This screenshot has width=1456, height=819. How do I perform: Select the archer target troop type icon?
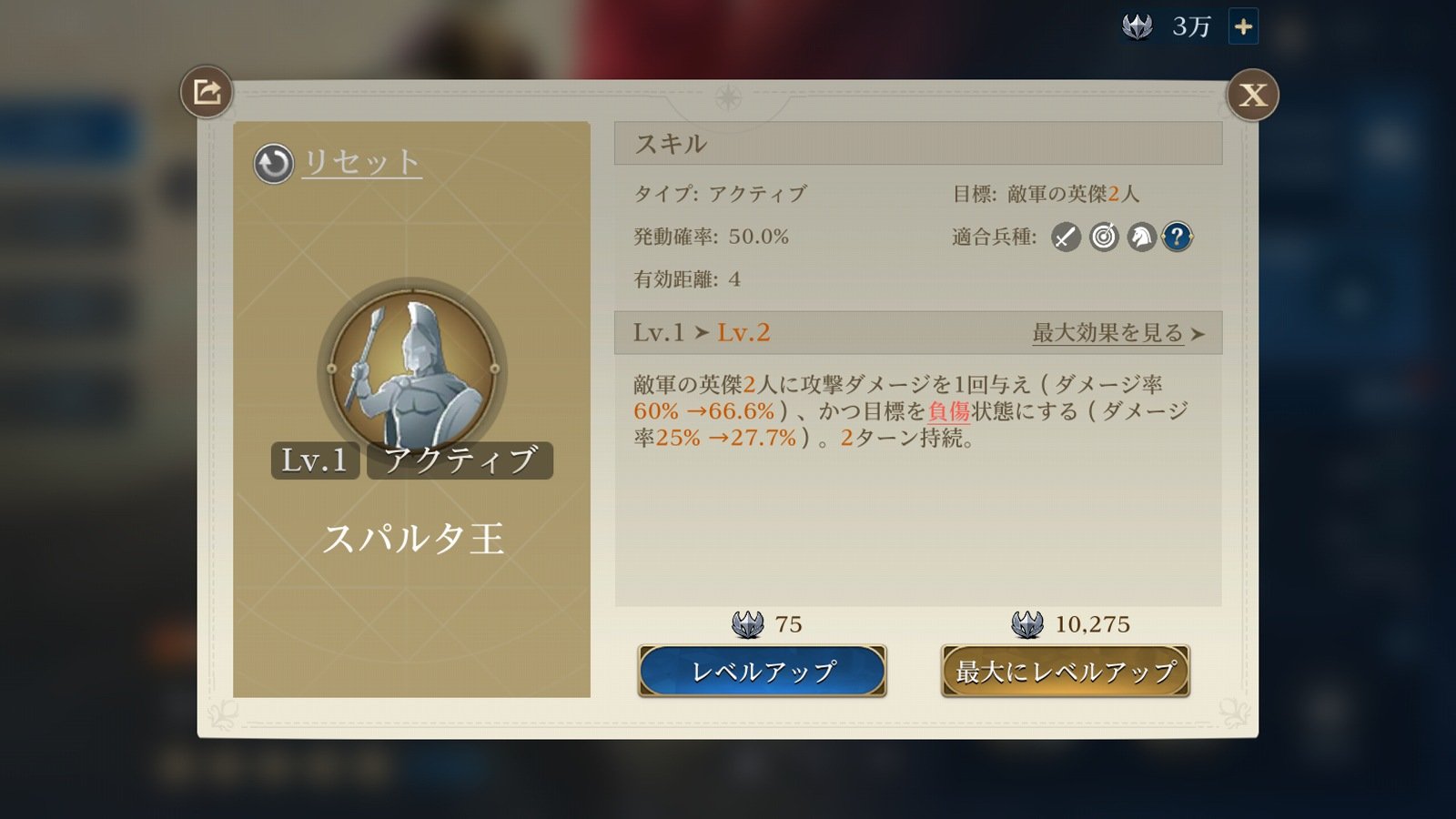click(x=1104, y=238)
